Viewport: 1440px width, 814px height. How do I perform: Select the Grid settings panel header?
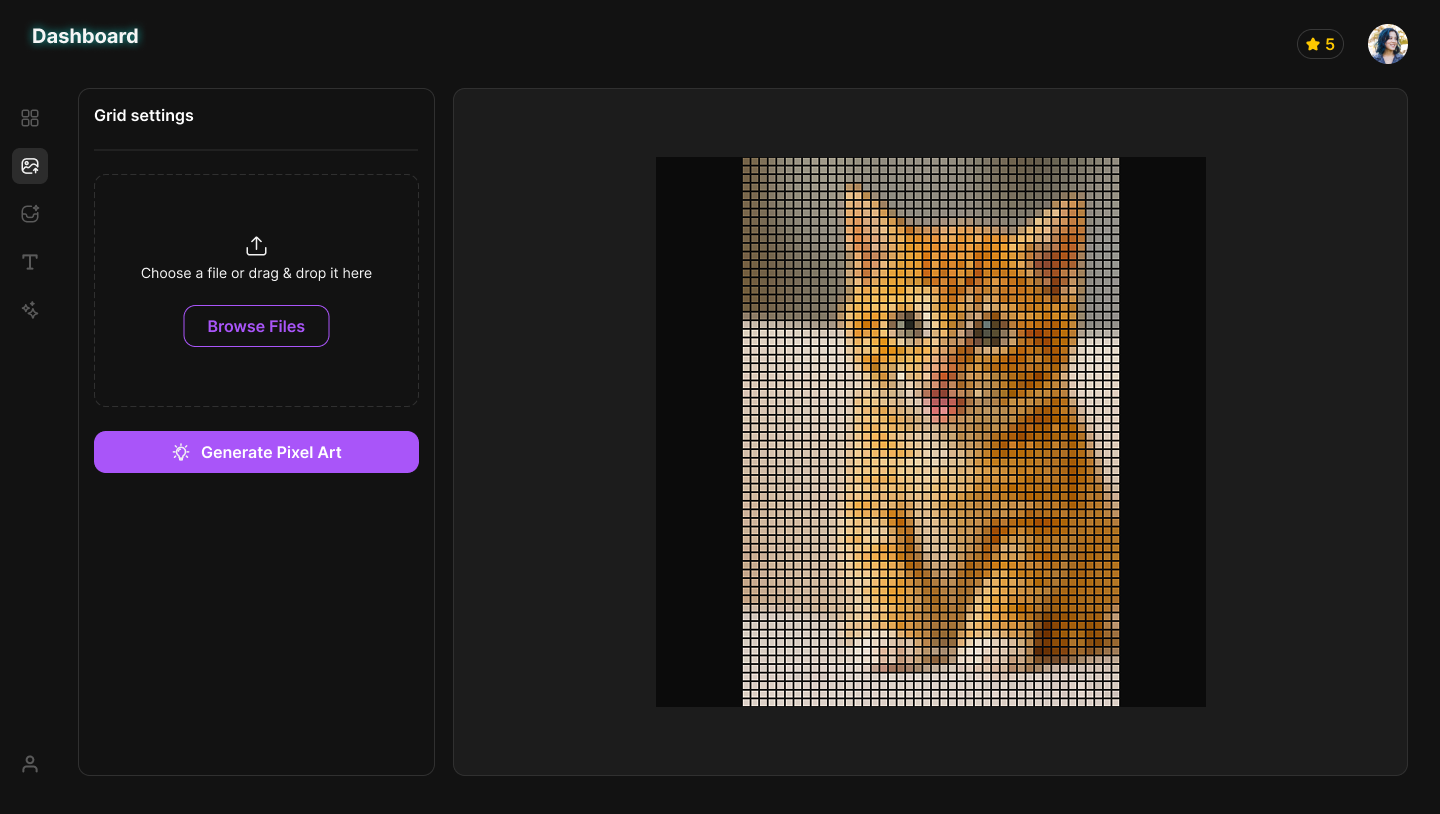tap(143, 116)
